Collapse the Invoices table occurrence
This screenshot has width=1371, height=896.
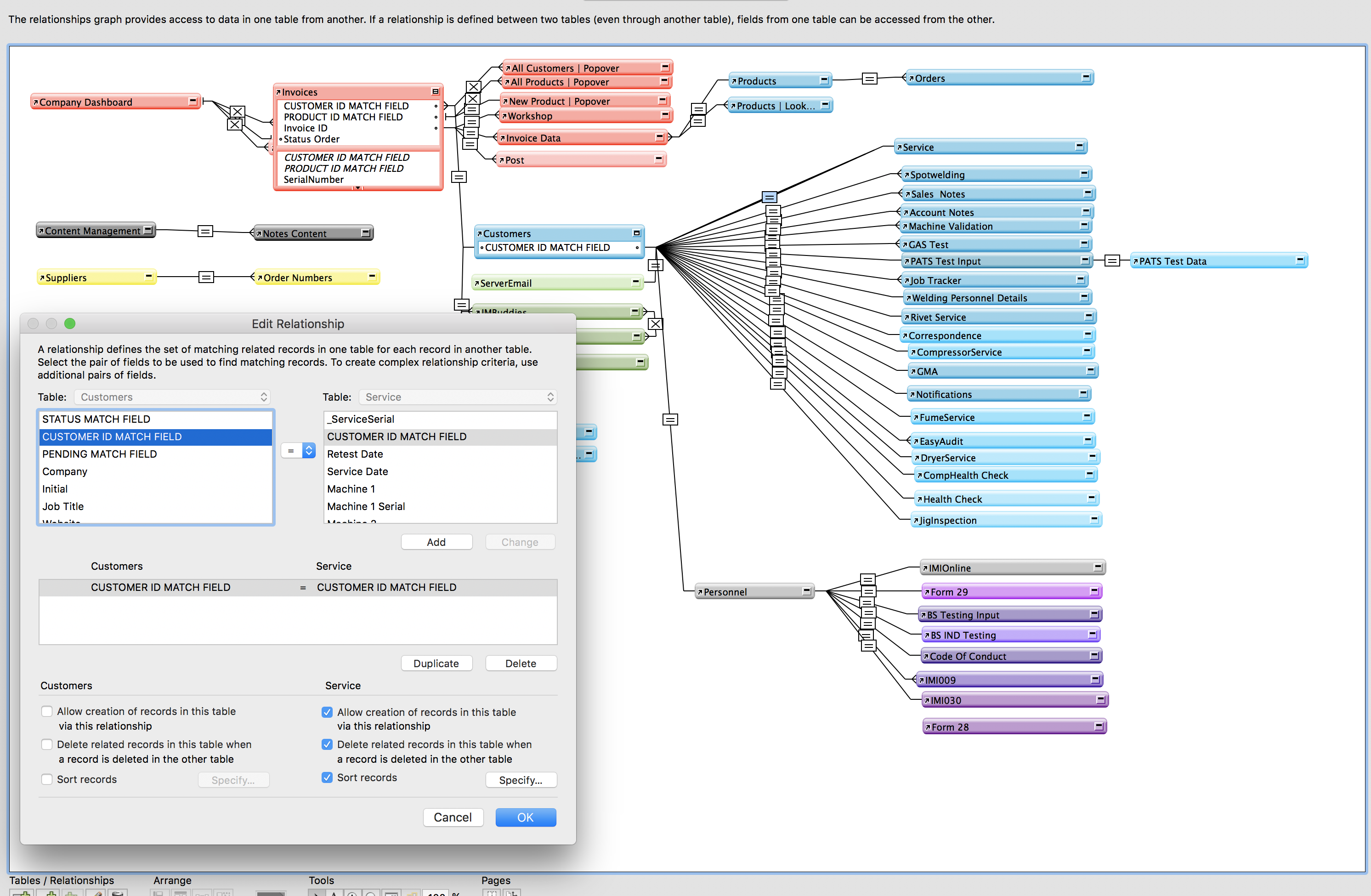[x=436, y=91]
